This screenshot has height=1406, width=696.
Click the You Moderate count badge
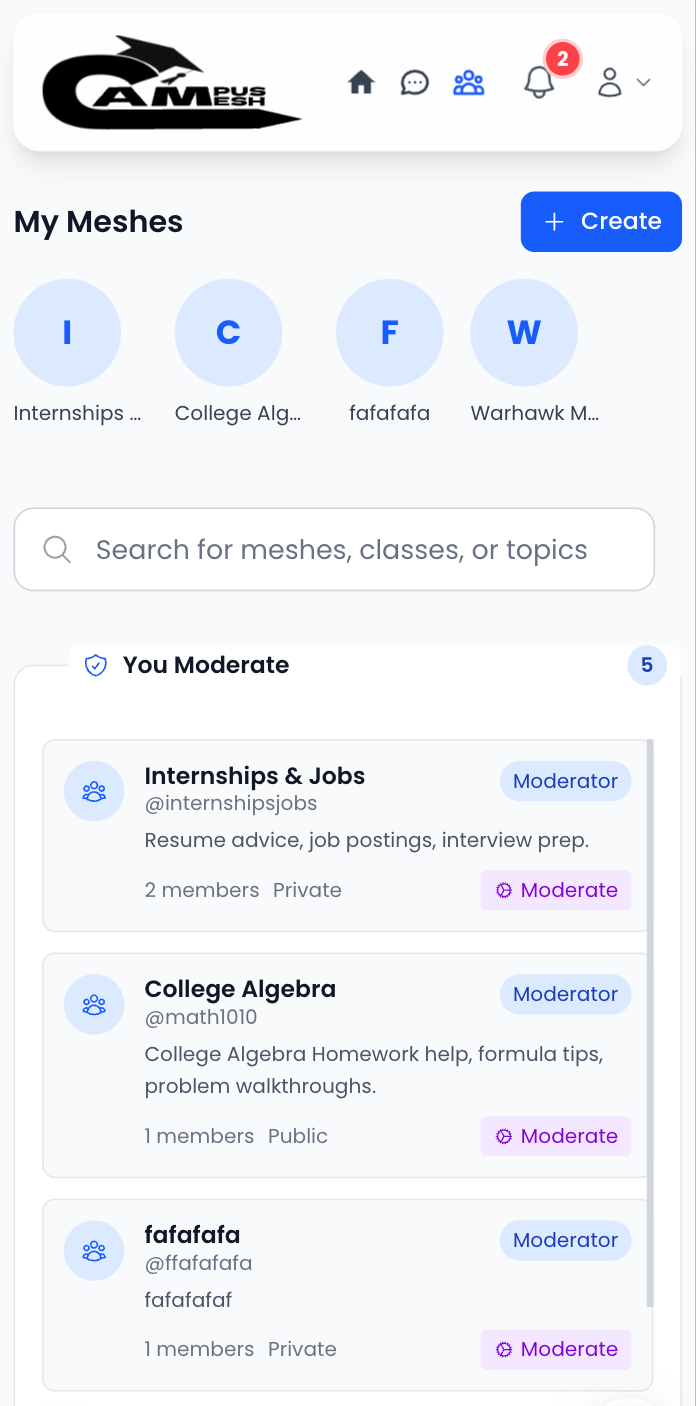[x=647, y=665]
